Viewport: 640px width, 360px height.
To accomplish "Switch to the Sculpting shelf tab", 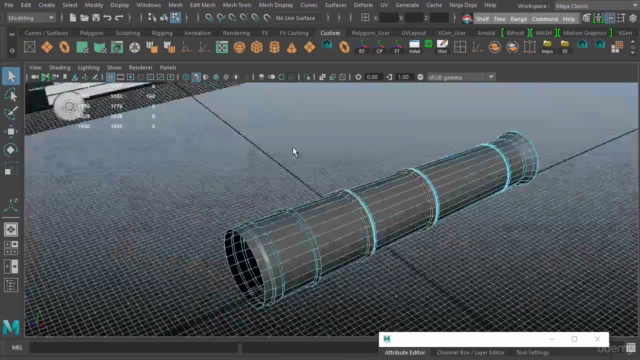I will (127, 33).
